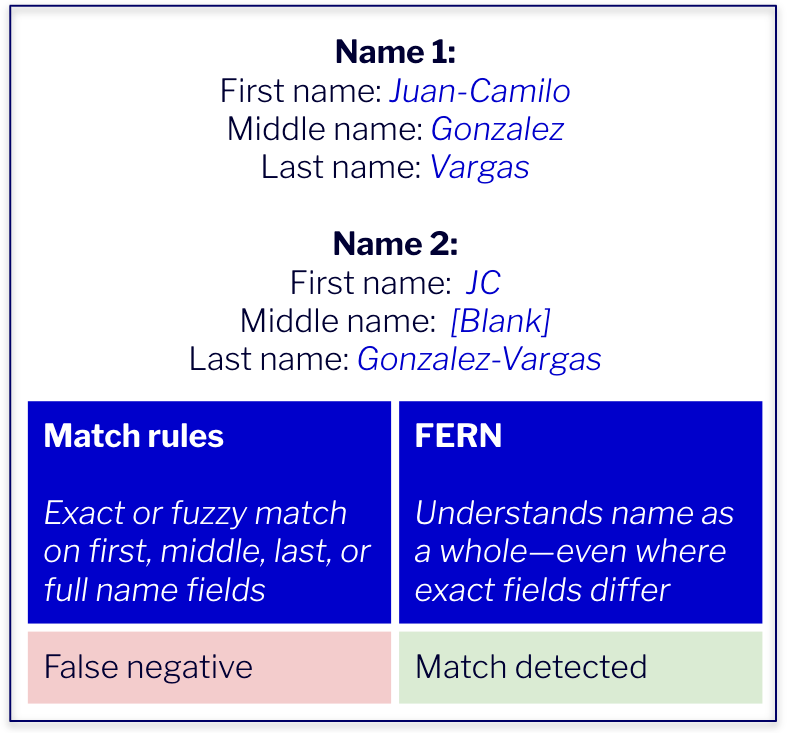
Task: Click the First name label under Name 2
Action: tap(371, 283)
